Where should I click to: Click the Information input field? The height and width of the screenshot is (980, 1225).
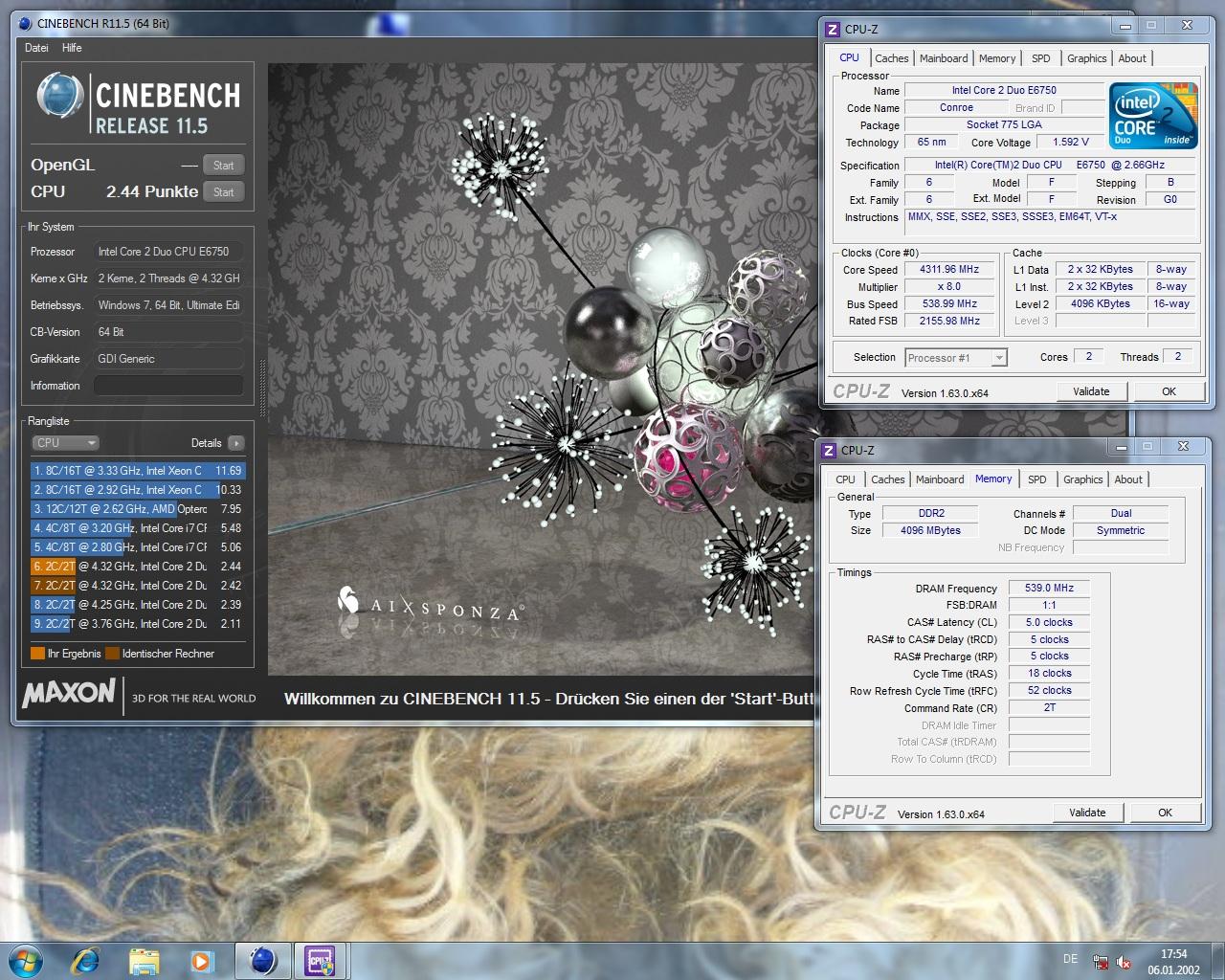[167, 386]
